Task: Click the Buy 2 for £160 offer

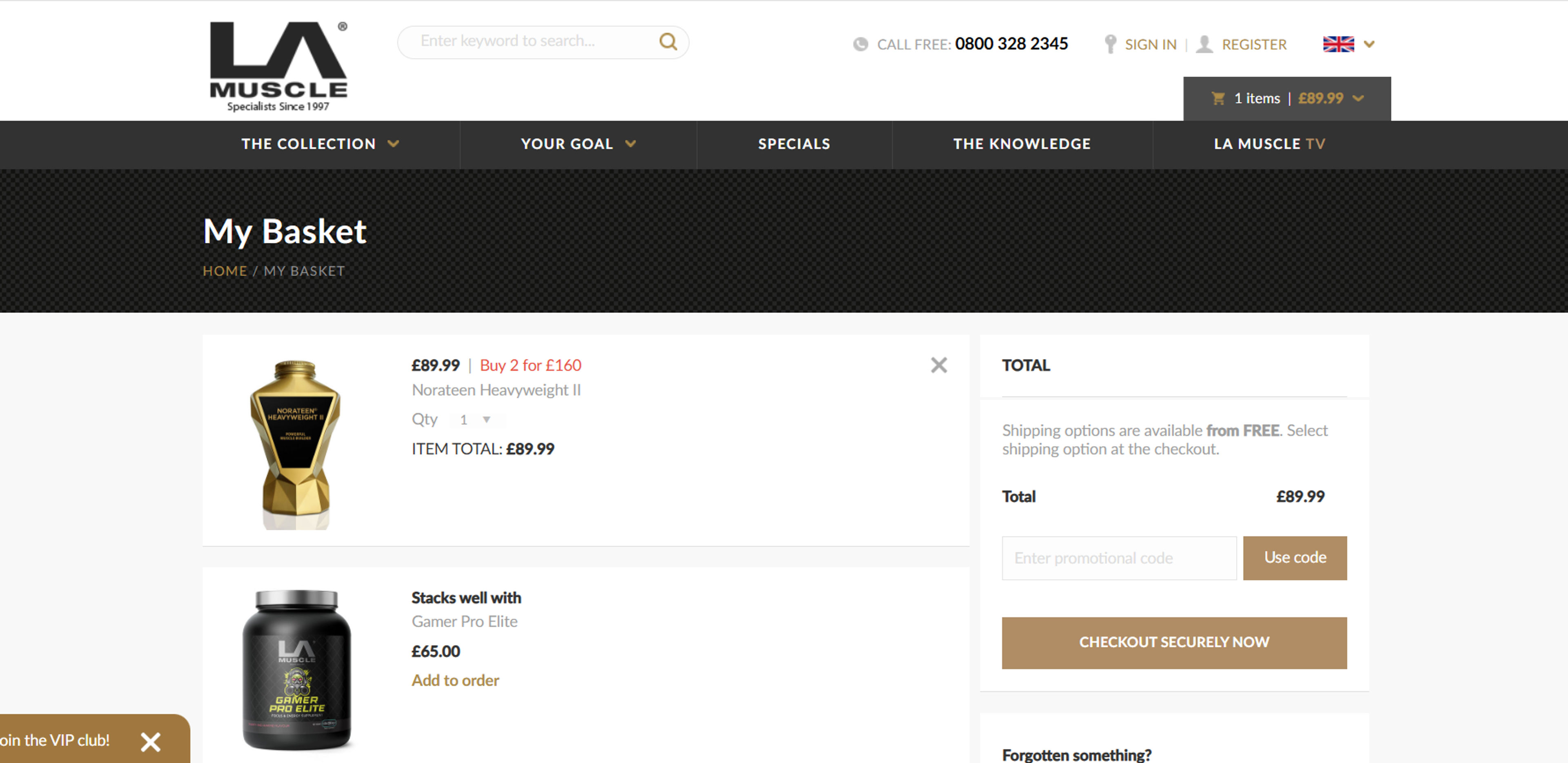Action: [530, 365]
